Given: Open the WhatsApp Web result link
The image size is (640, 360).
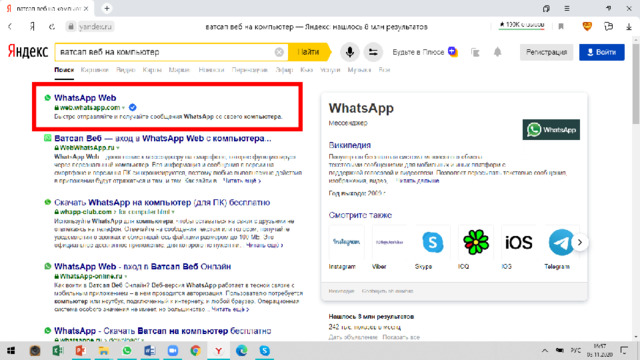Looking at the screenshot, I should [x=85, y=98].
